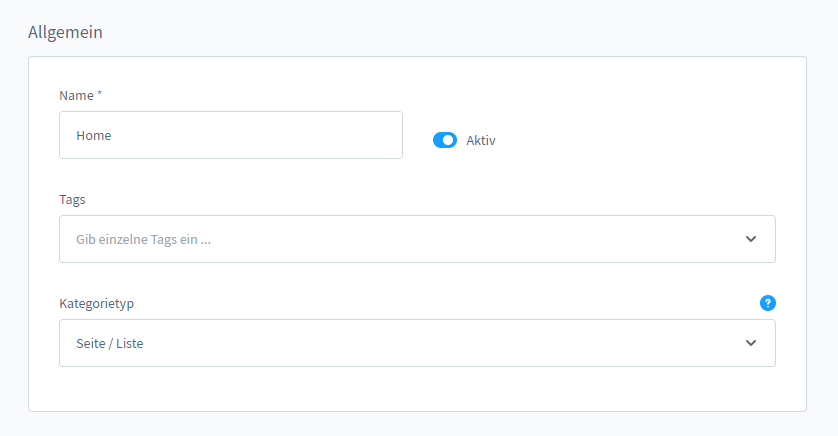Click the Kategorietyp field label
The image size is (838, 436).
coord(97,303)
